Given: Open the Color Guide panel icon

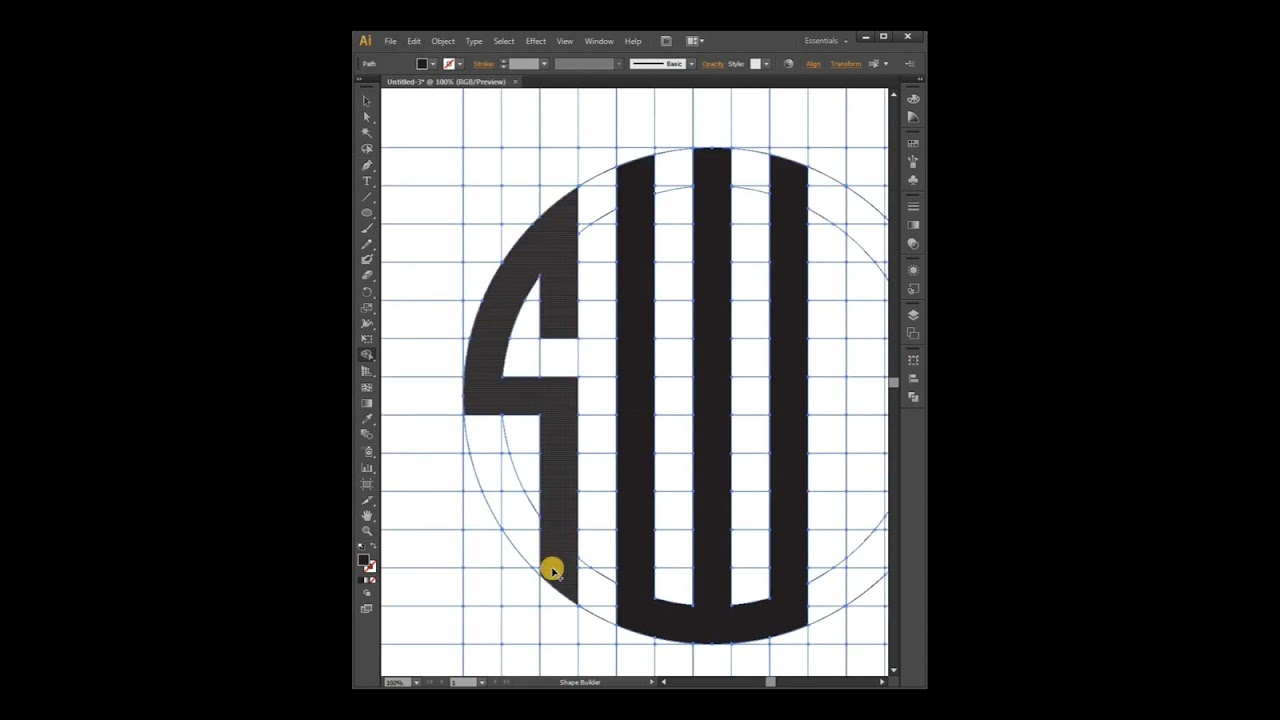Looking at the screenshot, I should pos(912,117).
